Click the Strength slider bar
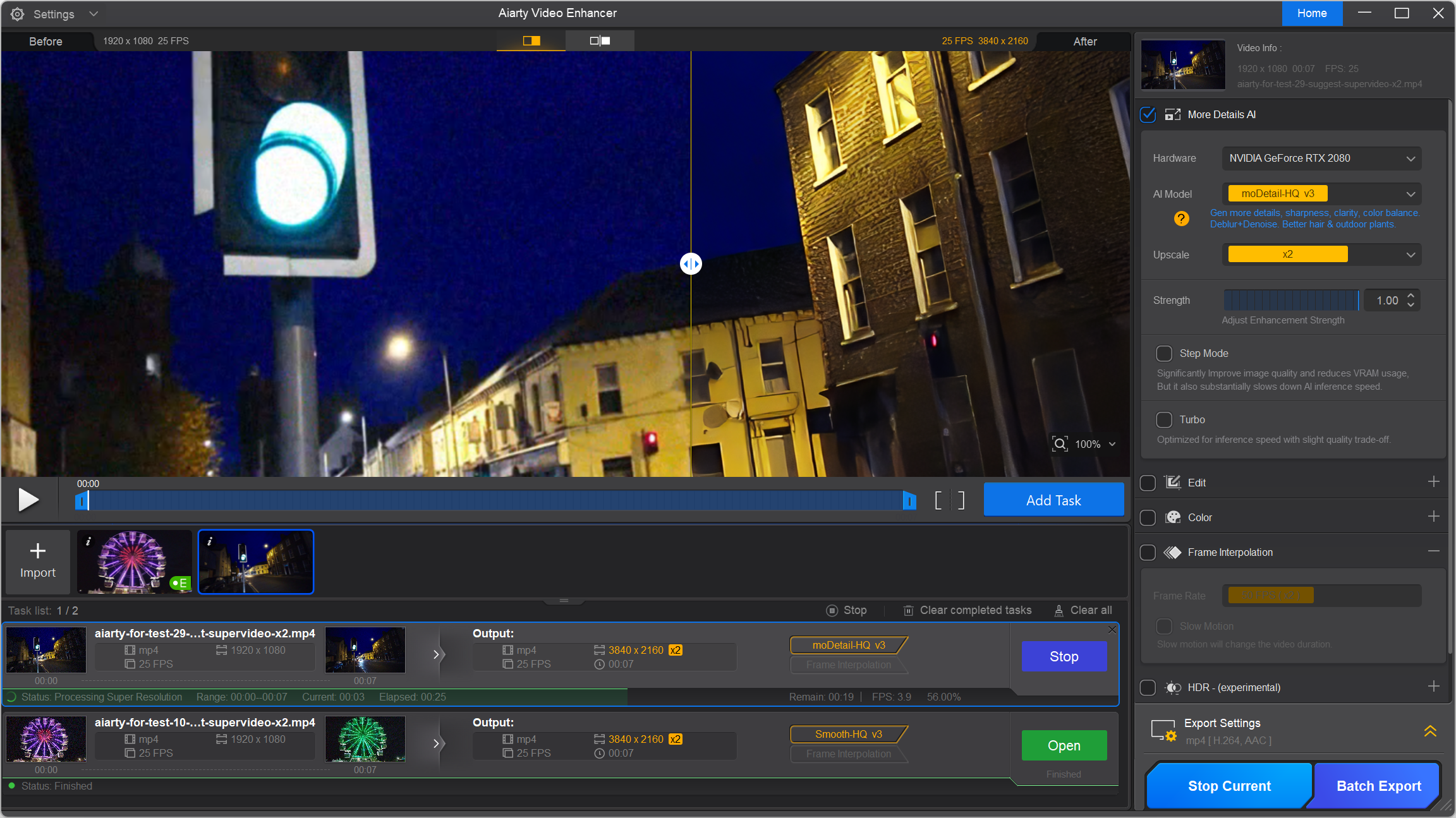The height and width of the screenshot is (818, 1456). (x=1290, y=301)
